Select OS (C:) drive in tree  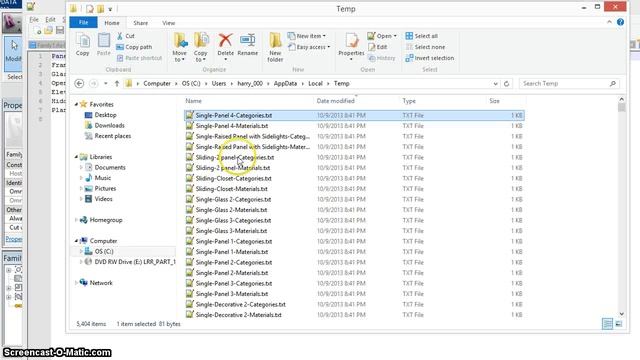(104, 251)
